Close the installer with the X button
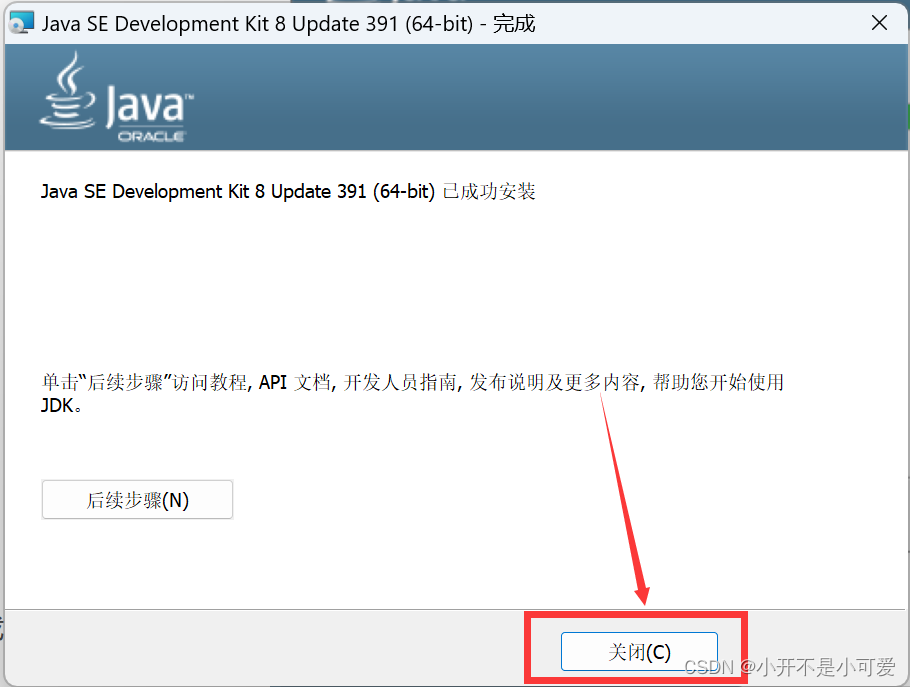Image resolution: width=910 pixels, height=687 pixels. pyautogui.click(x=878, y=22)
